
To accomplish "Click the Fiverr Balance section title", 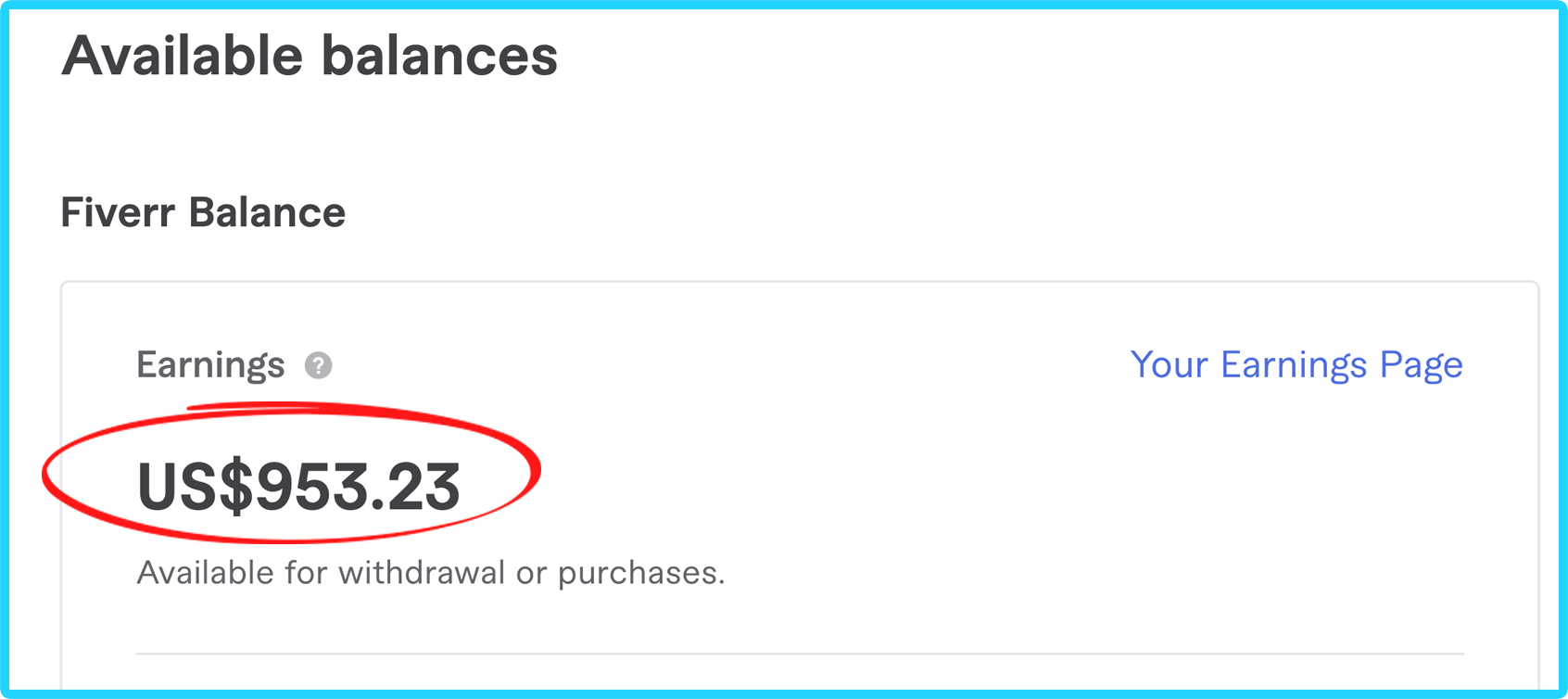I will coord(203,212).
